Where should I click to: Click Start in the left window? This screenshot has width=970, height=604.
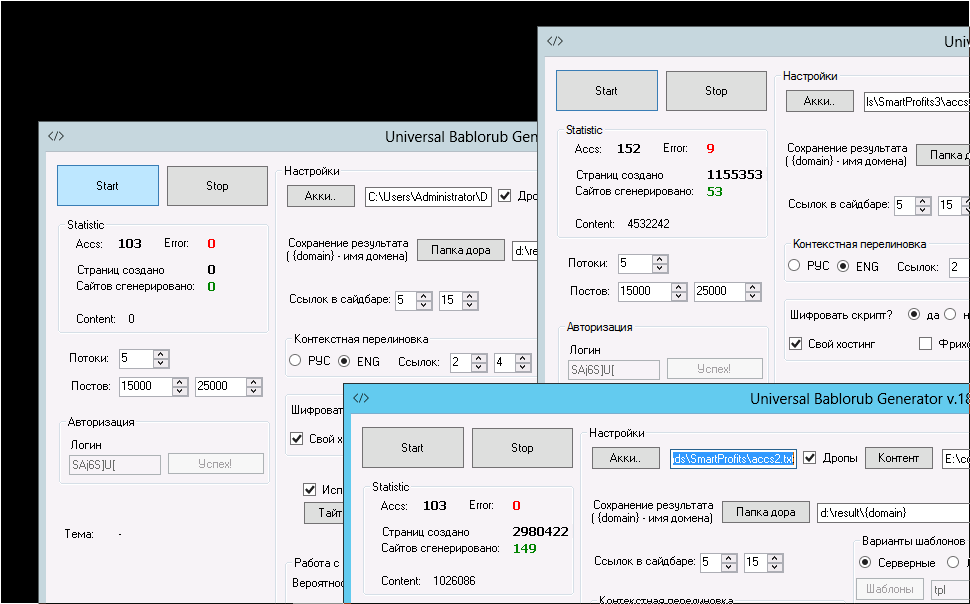tap(108, 186)
